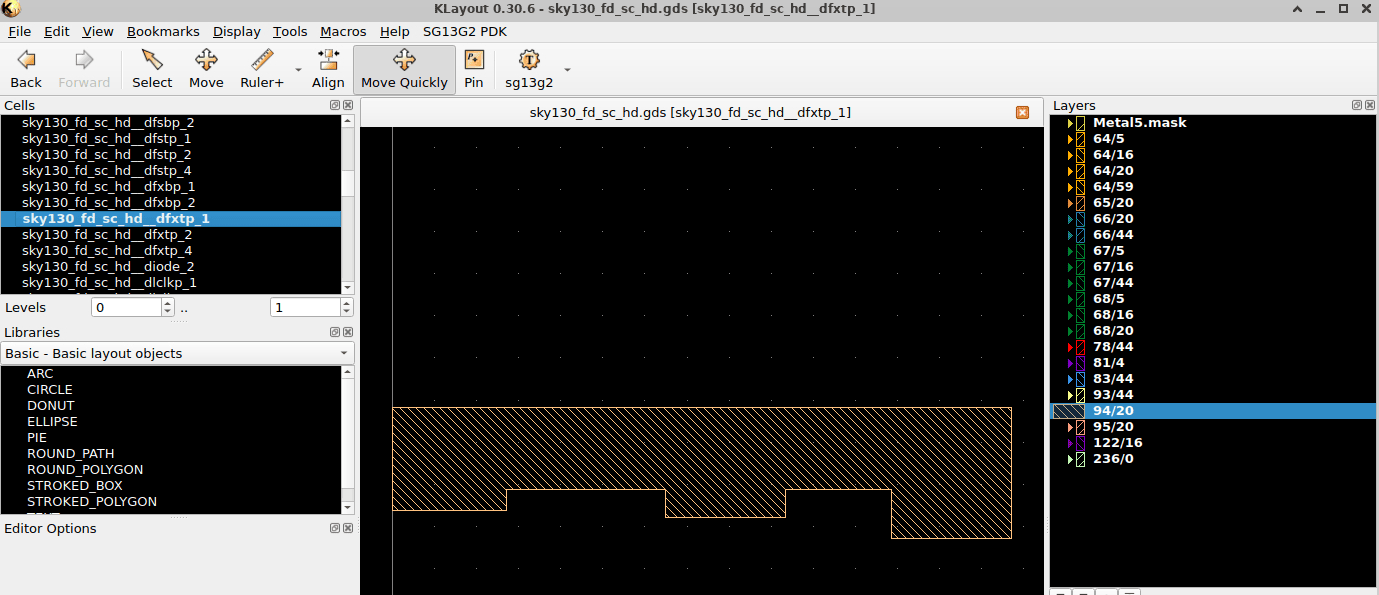Activate the Align tool
The width and height of the screenshot is (1379, 595).
click(328, 60)
